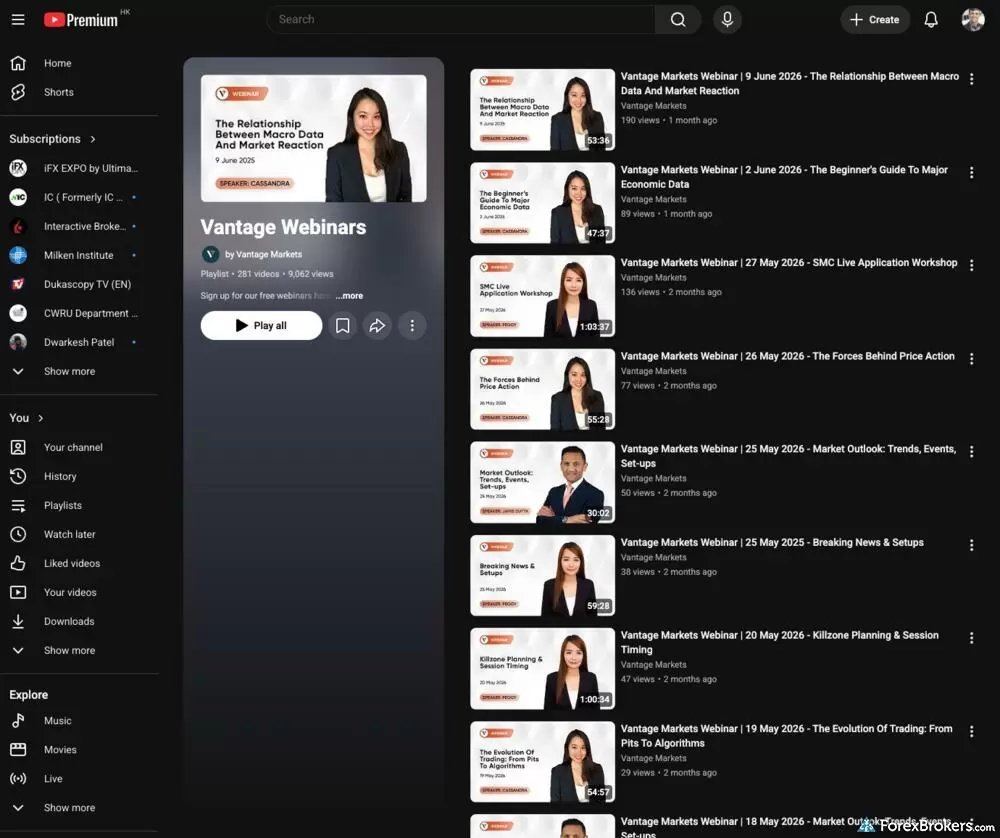1000x838 pixels.
Task: Open Playlists in sidebar
Action: 79,506
